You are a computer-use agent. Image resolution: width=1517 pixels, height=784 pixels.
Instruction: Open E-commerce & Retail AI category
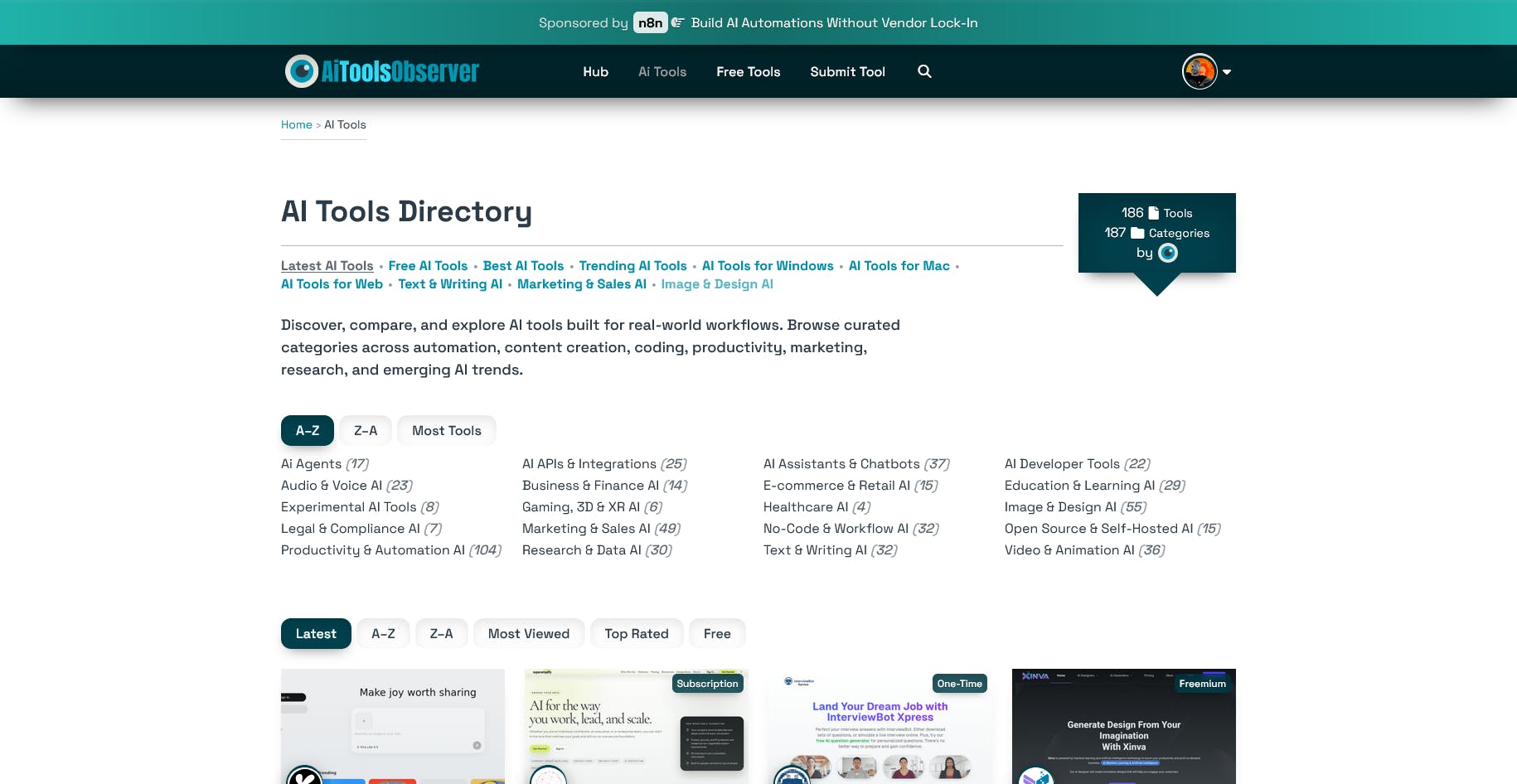pos(851,486)
